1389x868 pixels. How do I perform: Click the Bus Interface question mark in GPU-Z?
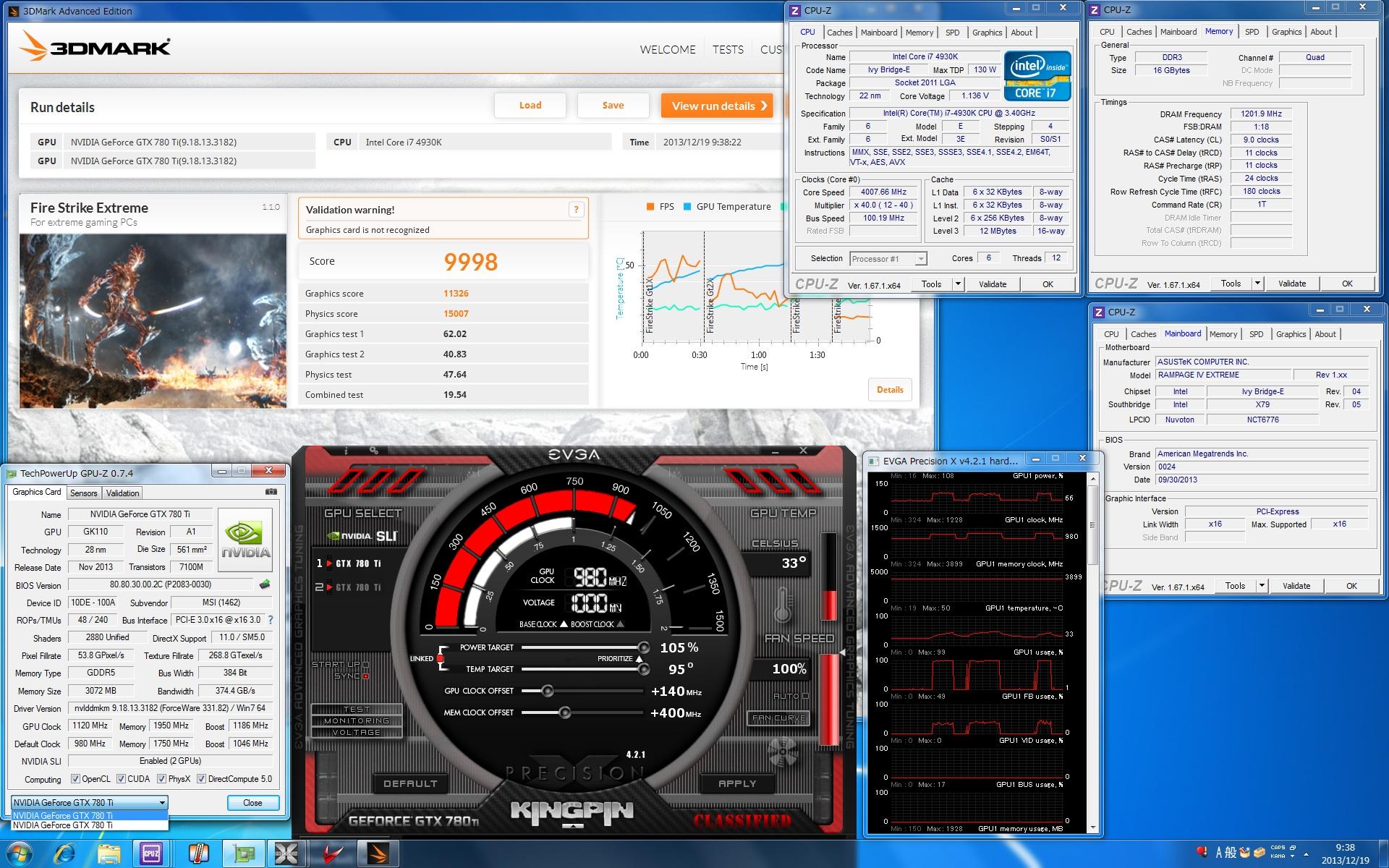click(x=271, y=620)
